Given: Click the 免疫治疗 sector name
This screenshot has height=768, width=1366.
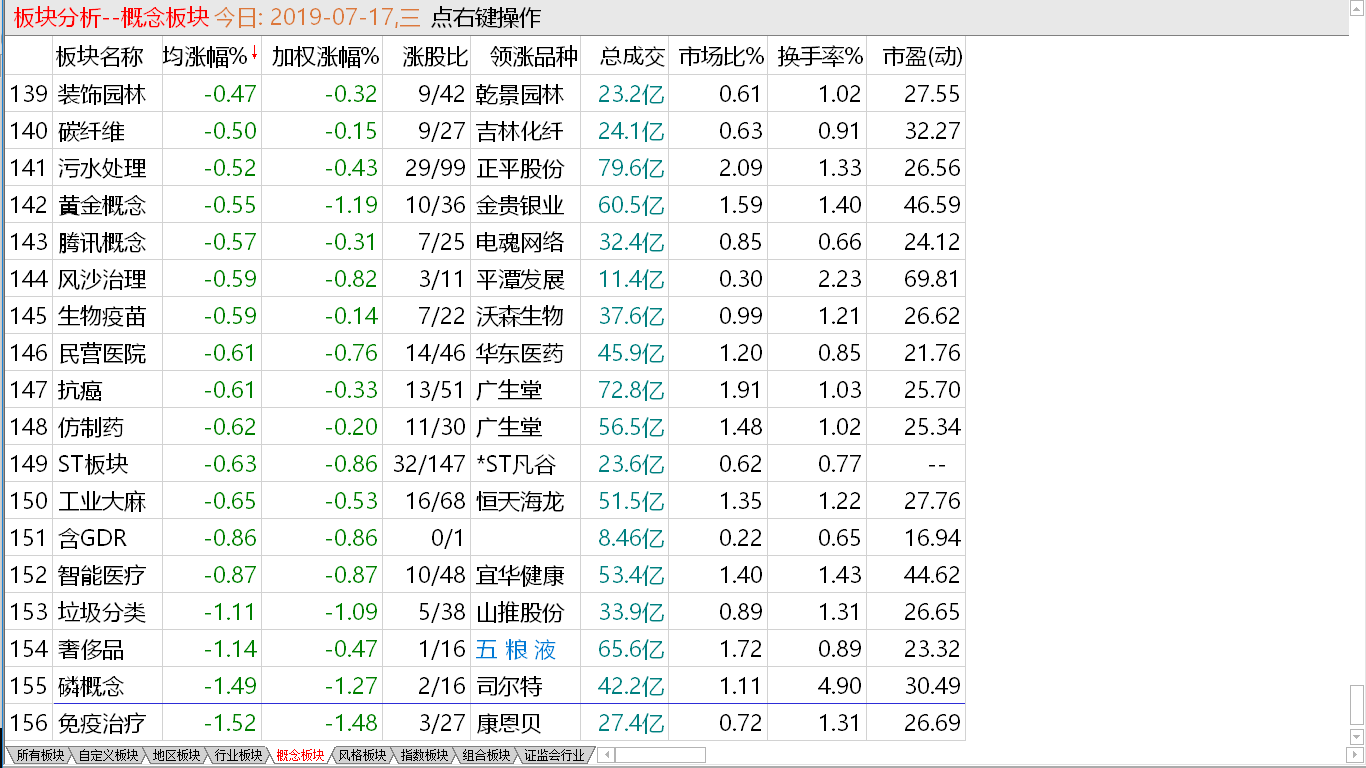Looking at the screenshot, I should [102, 723].
